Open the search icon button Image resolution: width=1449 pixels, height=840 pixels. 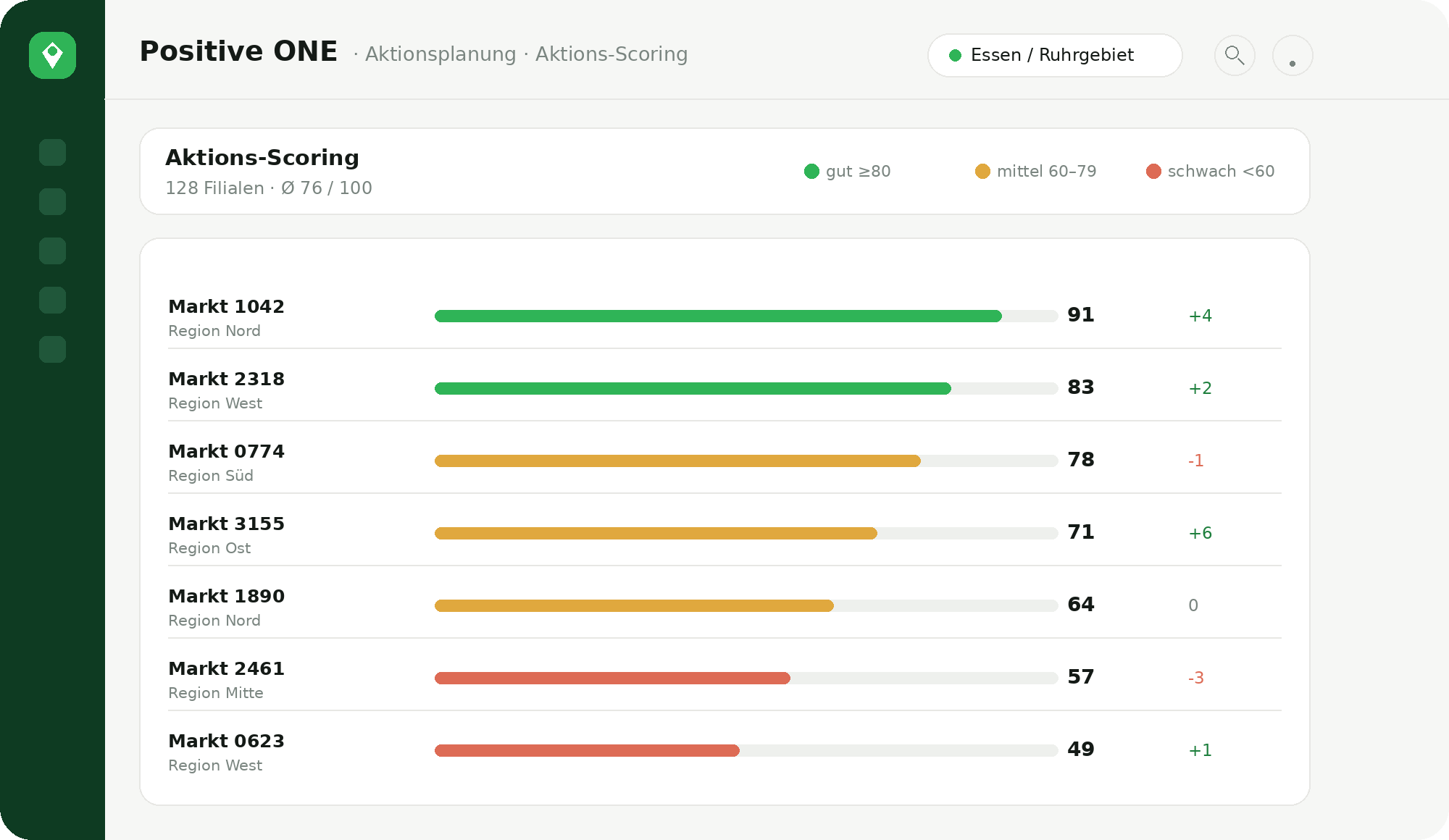coord(1235,55)
